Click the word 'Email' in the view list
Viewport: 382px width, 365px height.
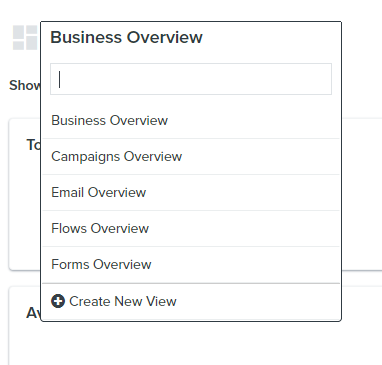(x=67, y=192)
